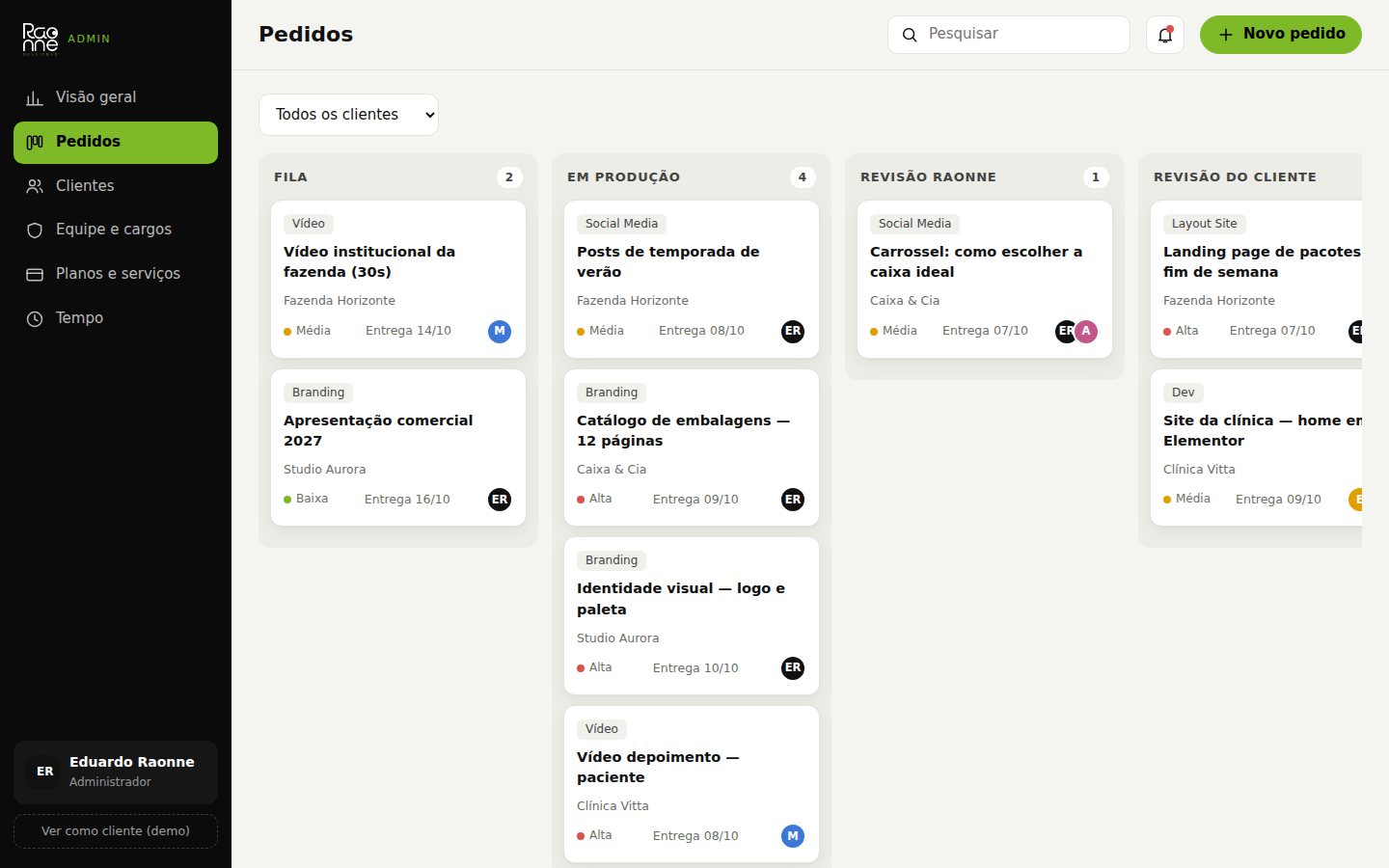Screen dimensions: 1389x868
Task: Open Planos e serviços
Action: 116,274
